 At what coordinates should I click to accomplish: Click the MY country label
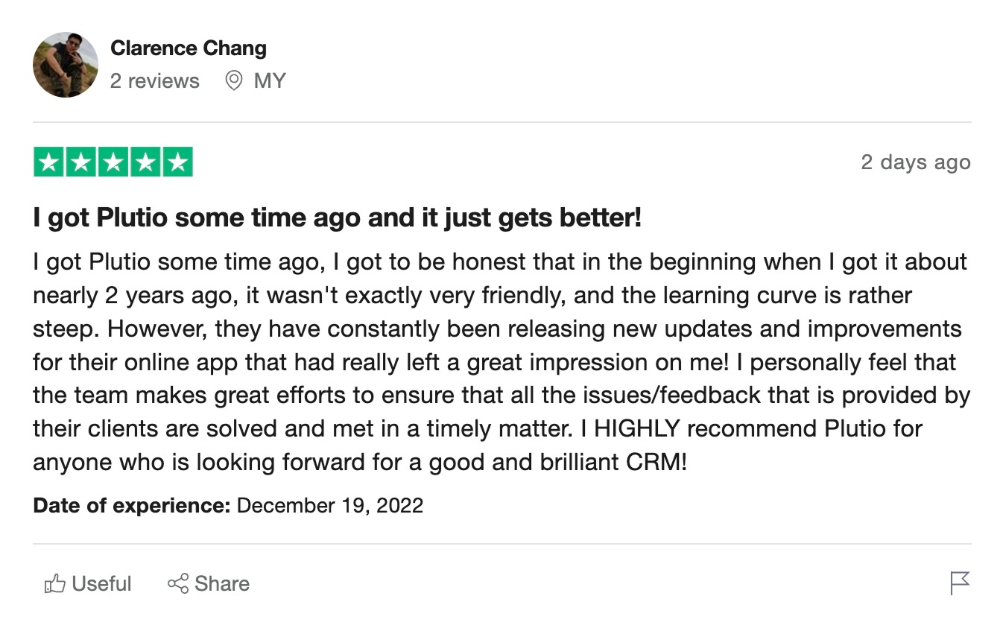click(x=270, y=81)
